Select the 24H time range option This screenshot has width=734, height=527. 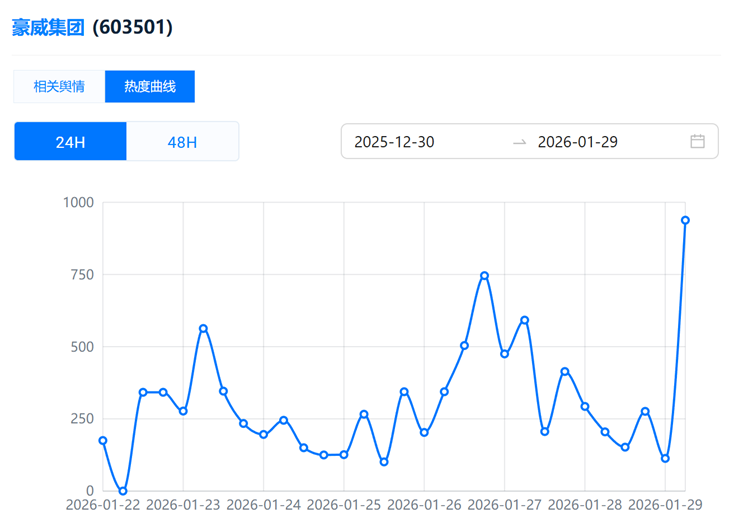(70, 142)
